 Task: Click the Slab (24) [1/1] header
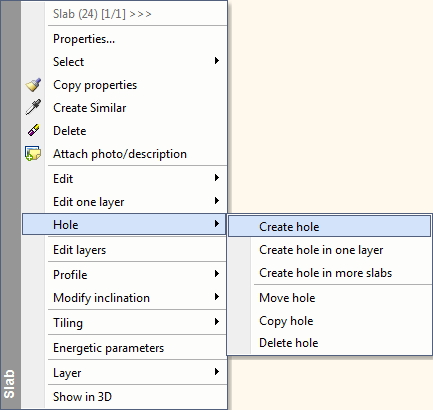click(x=102, y=14)
